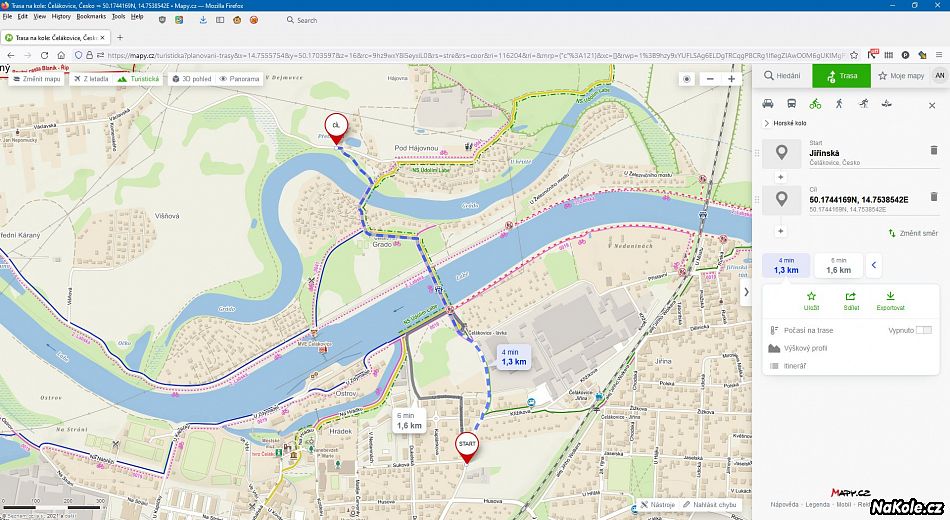Delete the Jiřinská start waypoint
The width and height of the screenshot is (950, 520).
pos(933,150)
